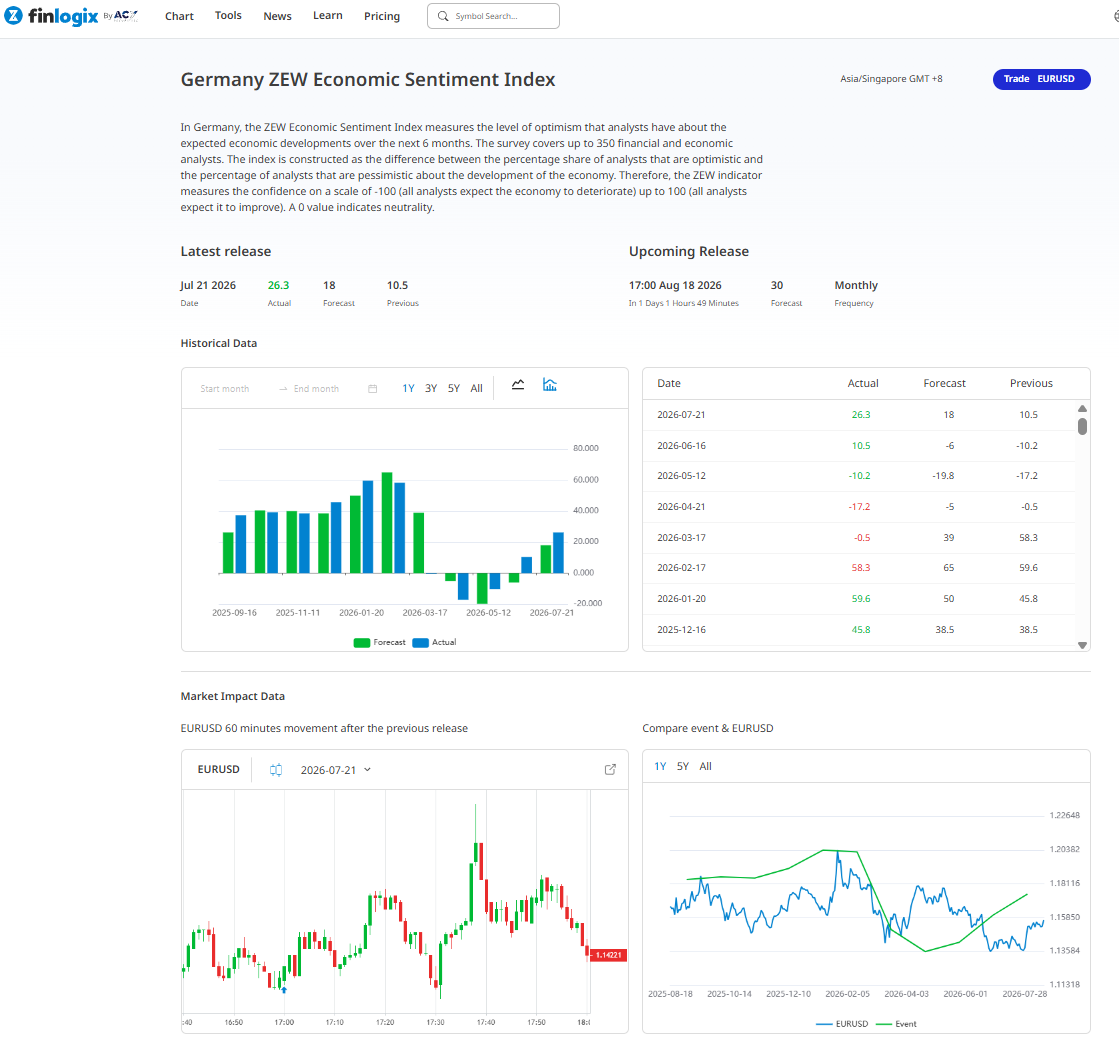The width and height of the screenshot is (1119, 1057).
Task: Select 3Y range in historical data
Action: click(431, 388)
